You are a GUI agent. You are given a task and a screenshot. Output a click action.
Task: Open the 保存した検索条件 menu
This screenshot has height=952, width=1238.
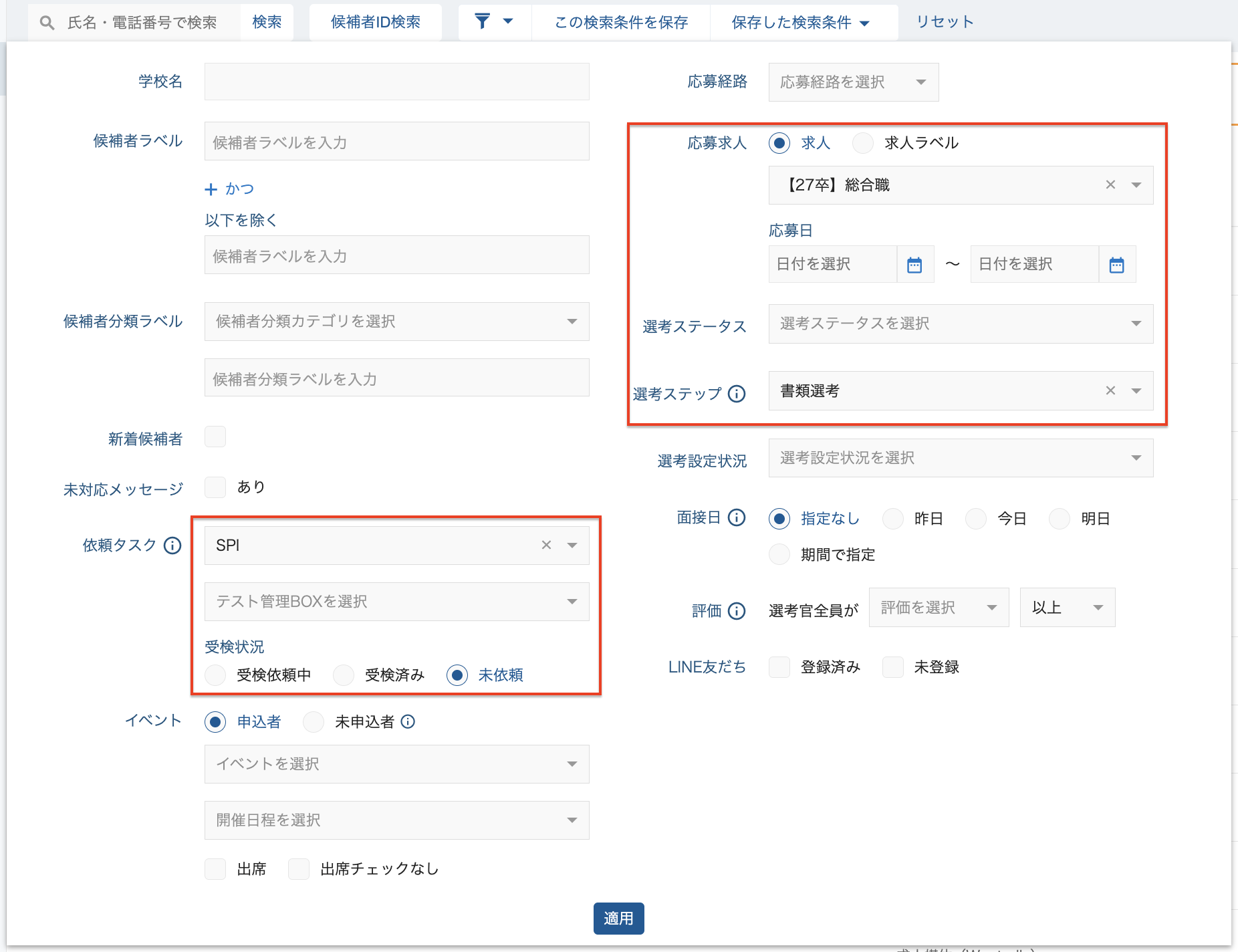click(800, 23)
